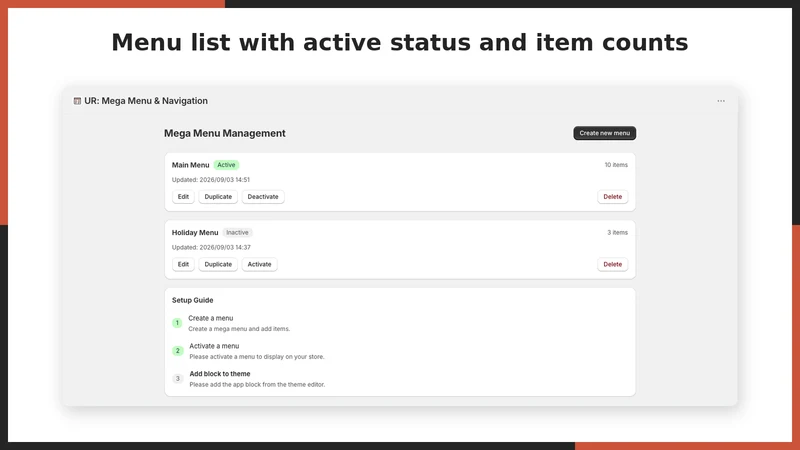
Task: Open the three-dot more options menu
Action: pos(721,101)
